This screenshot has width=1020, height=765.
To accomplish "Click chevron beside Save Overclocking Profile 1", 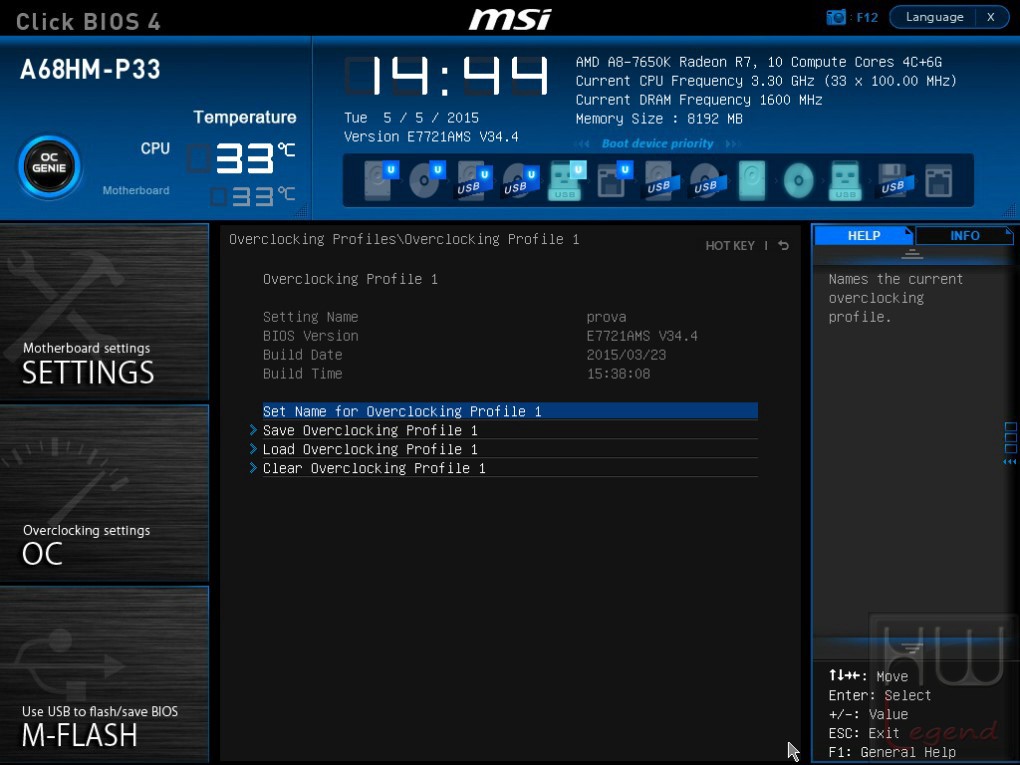I will (x=253, y=430).
